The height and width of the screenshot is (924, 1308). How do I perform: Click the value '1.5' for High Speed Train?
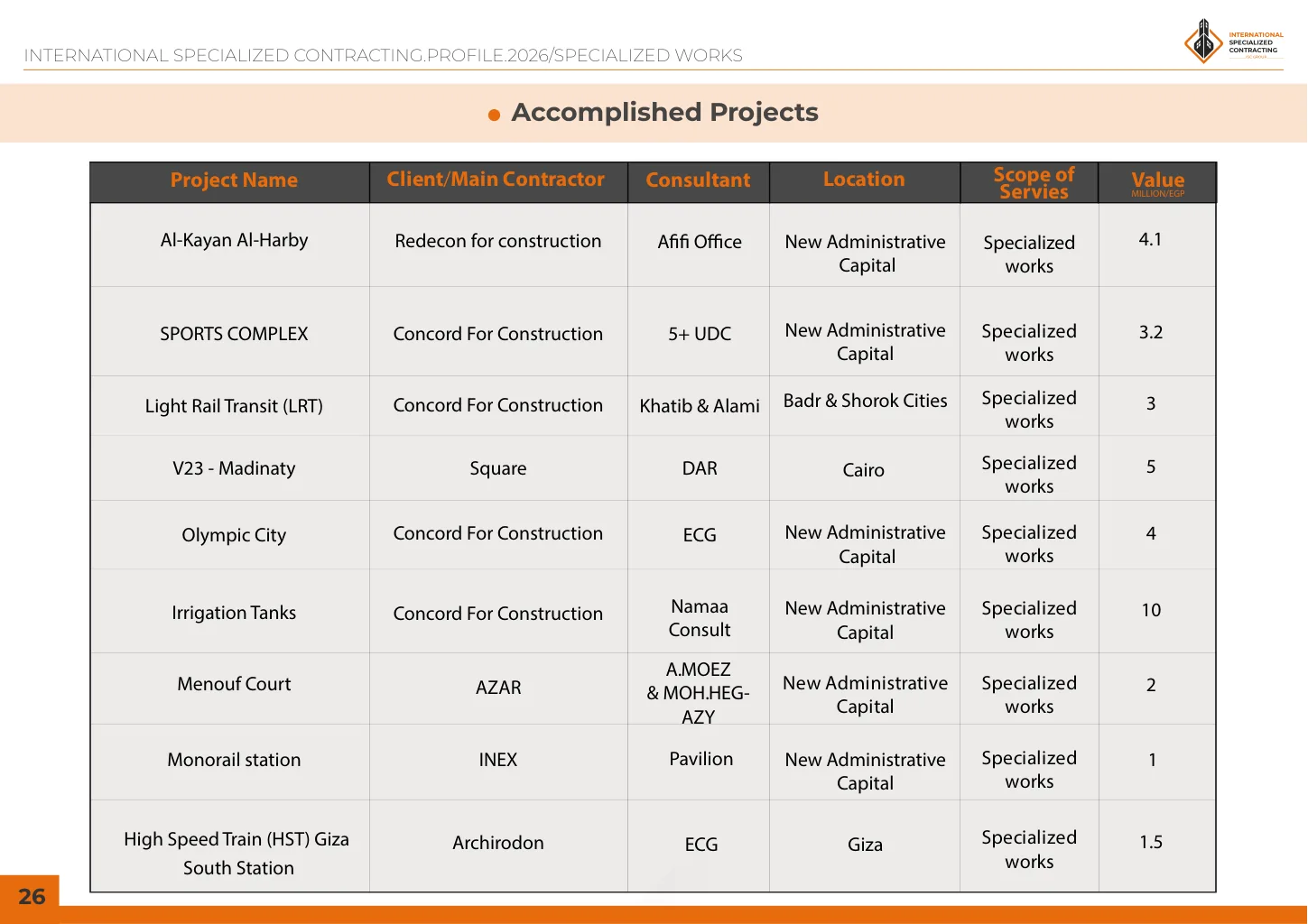click(x=1151, y=842)
